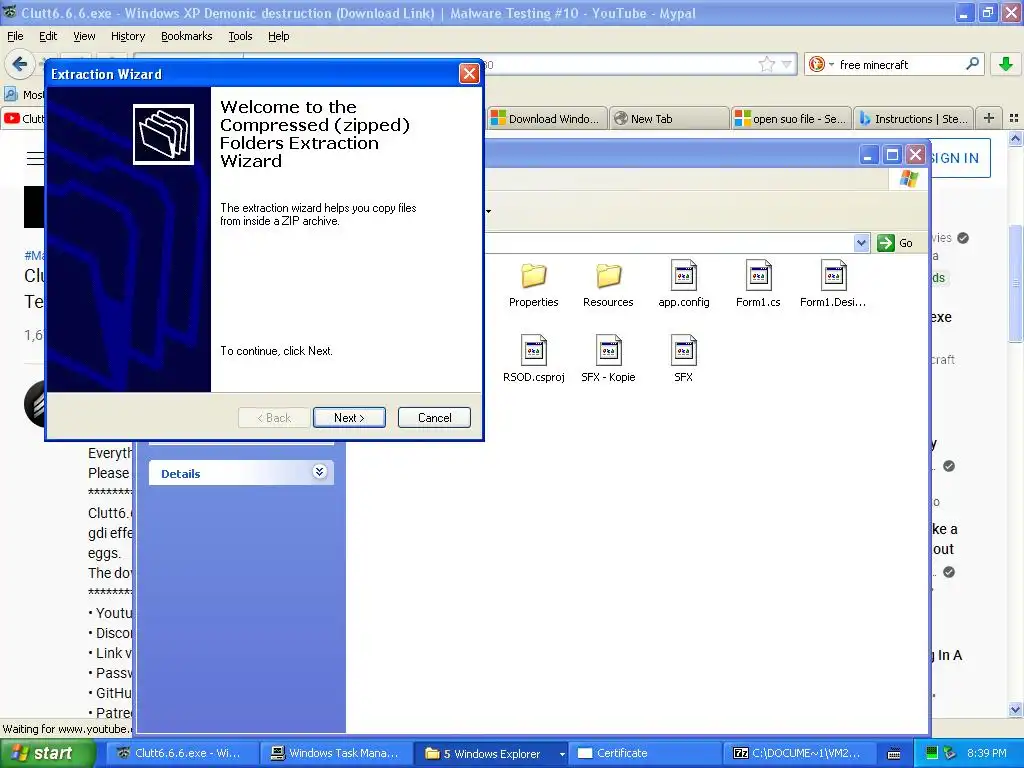Open the downloads green arrow button
The image size is (1024, 768).
tap(1006, 64)
